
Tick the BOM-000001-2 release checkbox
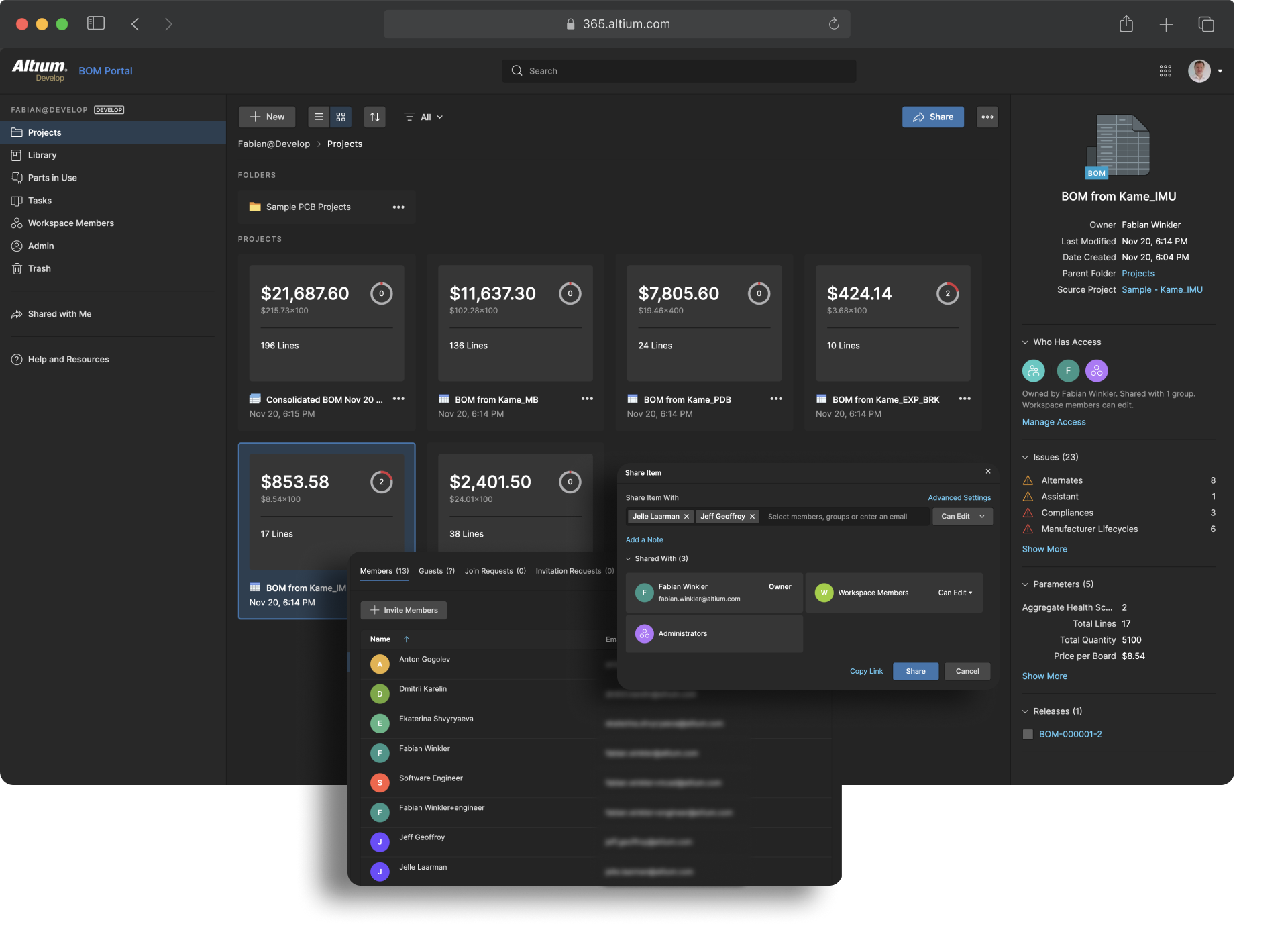tap(1028, 734)
